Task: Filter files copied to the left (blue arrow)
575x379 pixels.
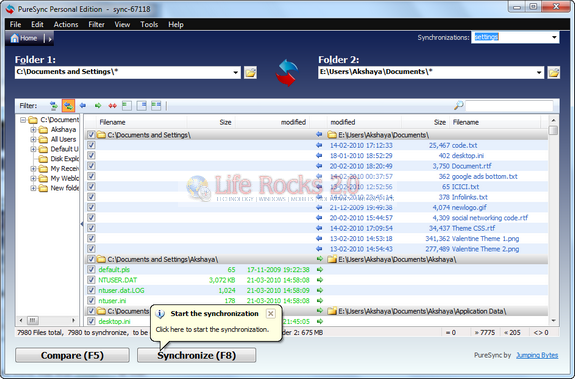Action: point(83,106)
